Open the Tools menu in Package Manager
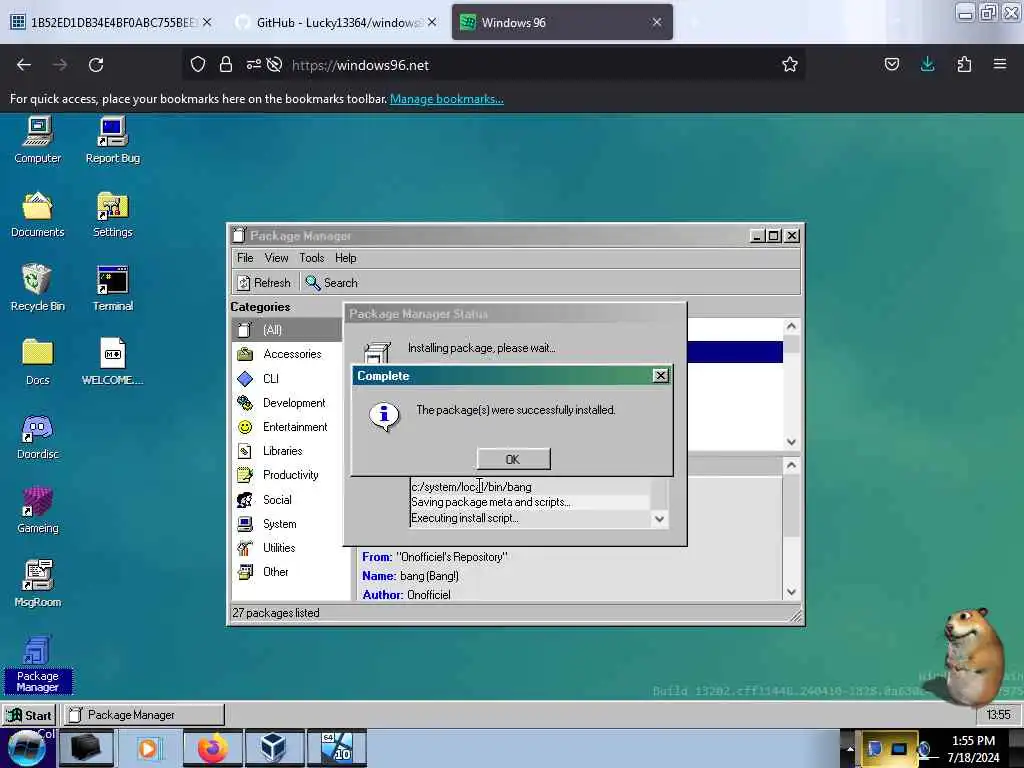 312,258
